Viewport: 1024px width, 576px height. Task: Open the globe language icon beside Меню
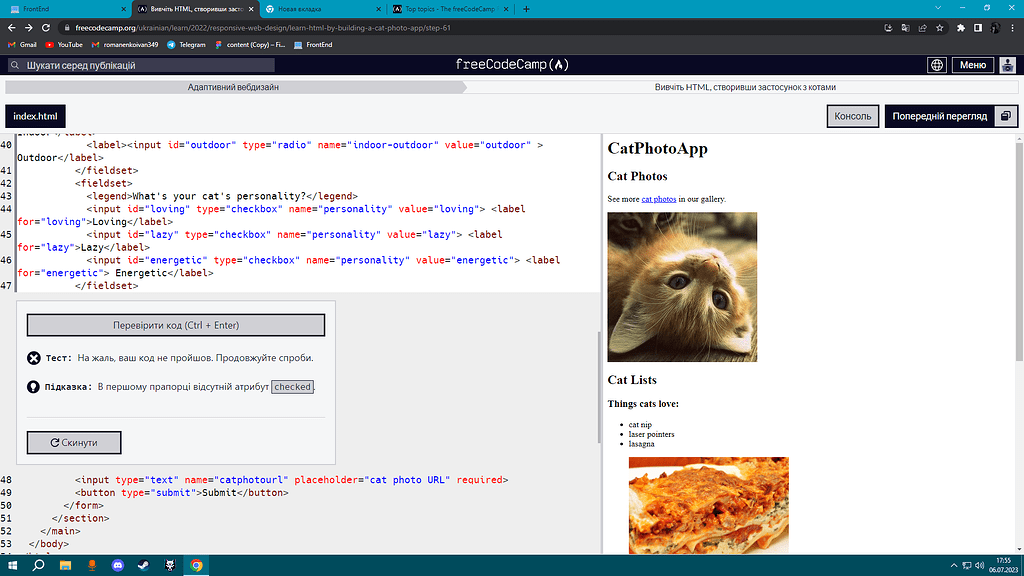(936, 63)
